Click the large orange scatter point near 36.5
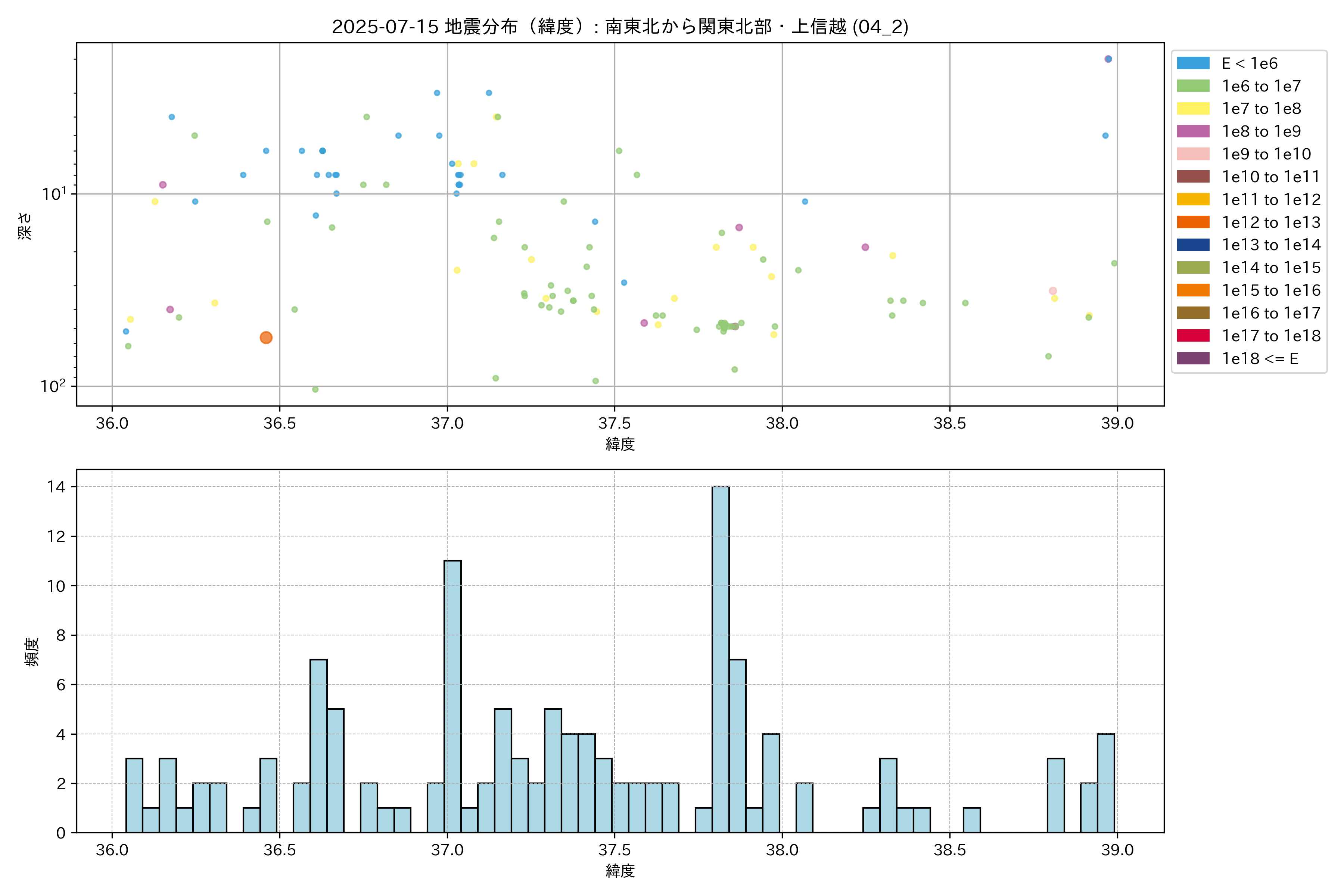This screenshot has width=1344, height=896. 266,338
